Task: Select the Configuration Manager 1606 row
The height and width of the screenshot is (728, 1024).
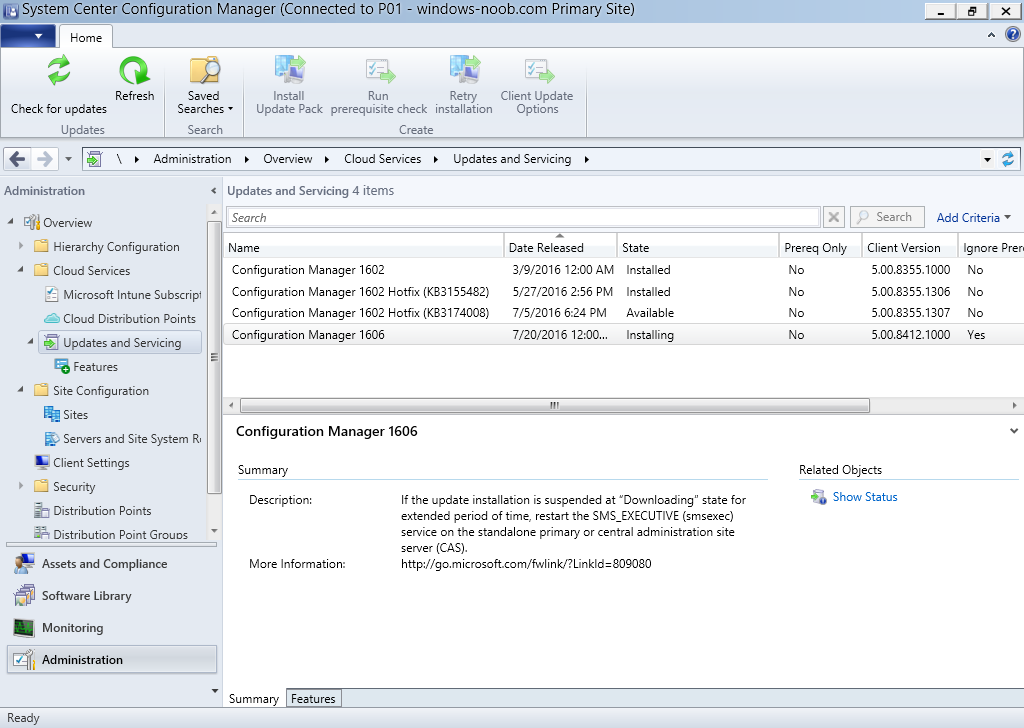Action: point(624,335)
